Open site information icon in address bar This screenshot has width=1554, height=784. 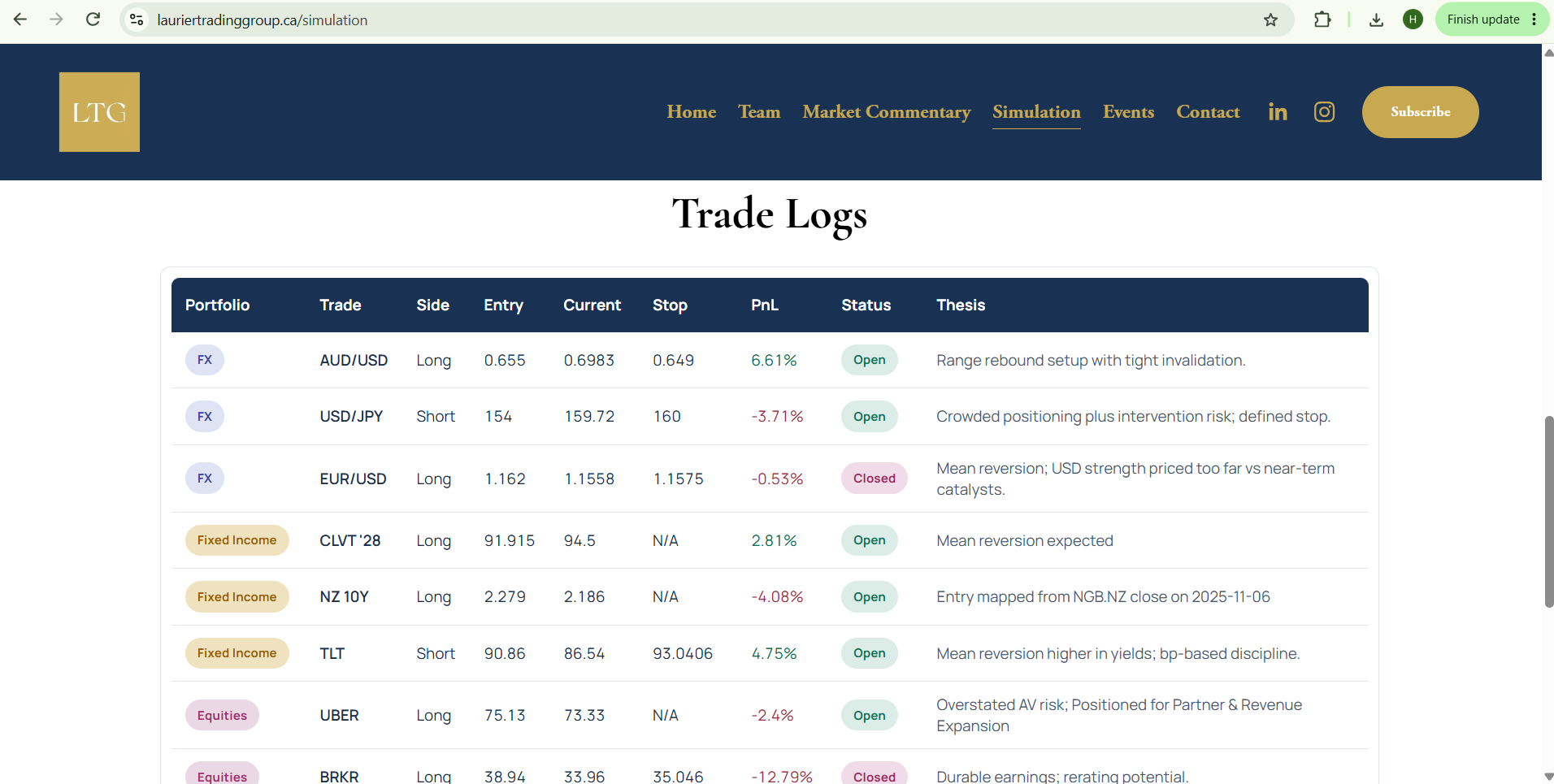point(137,19)
